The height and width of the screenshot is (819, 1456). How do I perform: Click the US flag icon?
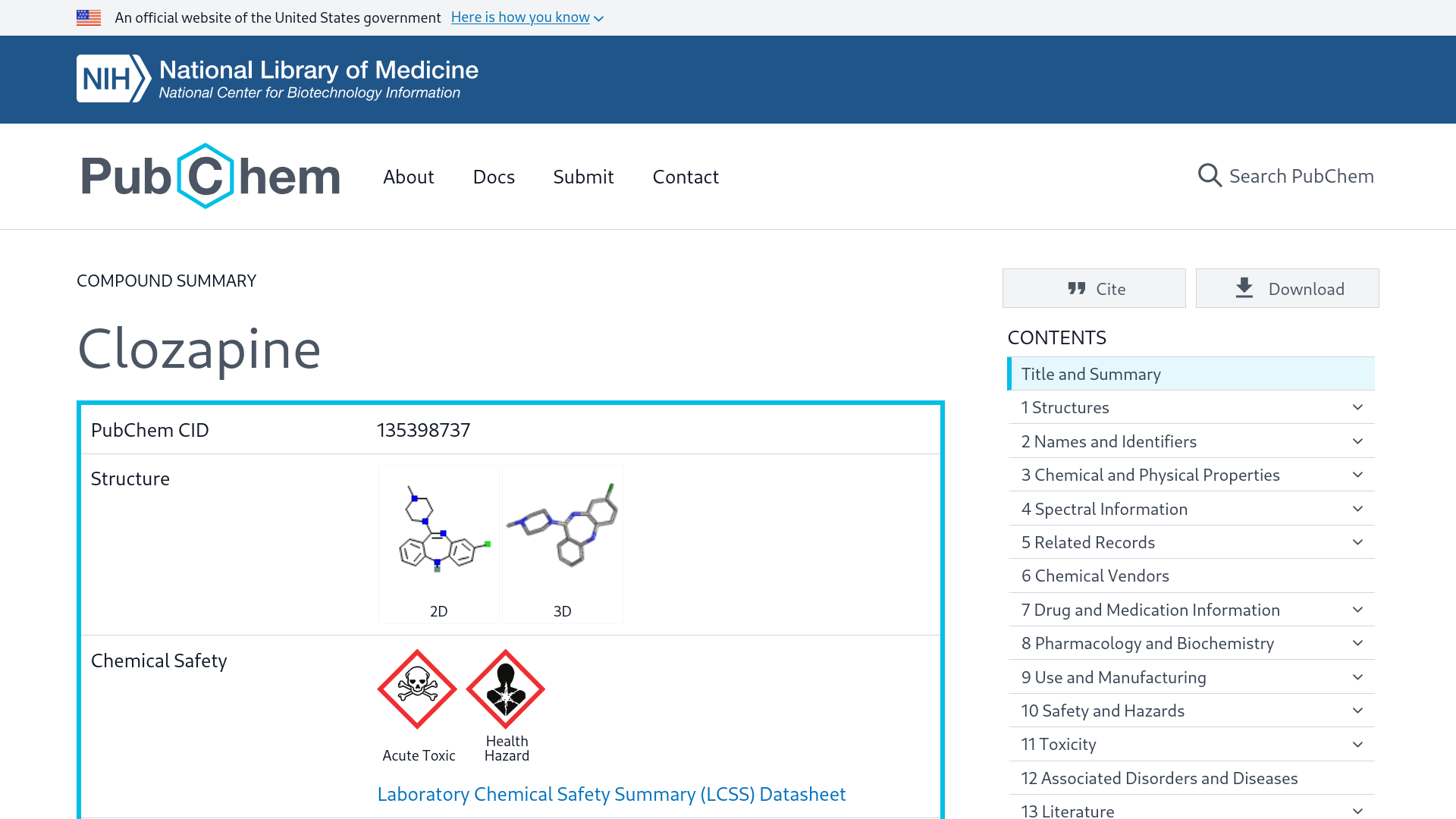point(89,17)
